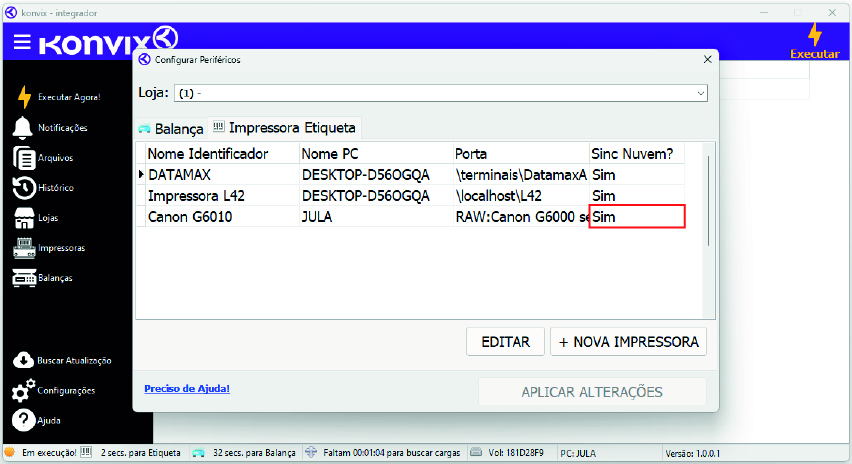Open Balanças scale icon
Viewport: 852px width, 464px height.
pos(24,278)
